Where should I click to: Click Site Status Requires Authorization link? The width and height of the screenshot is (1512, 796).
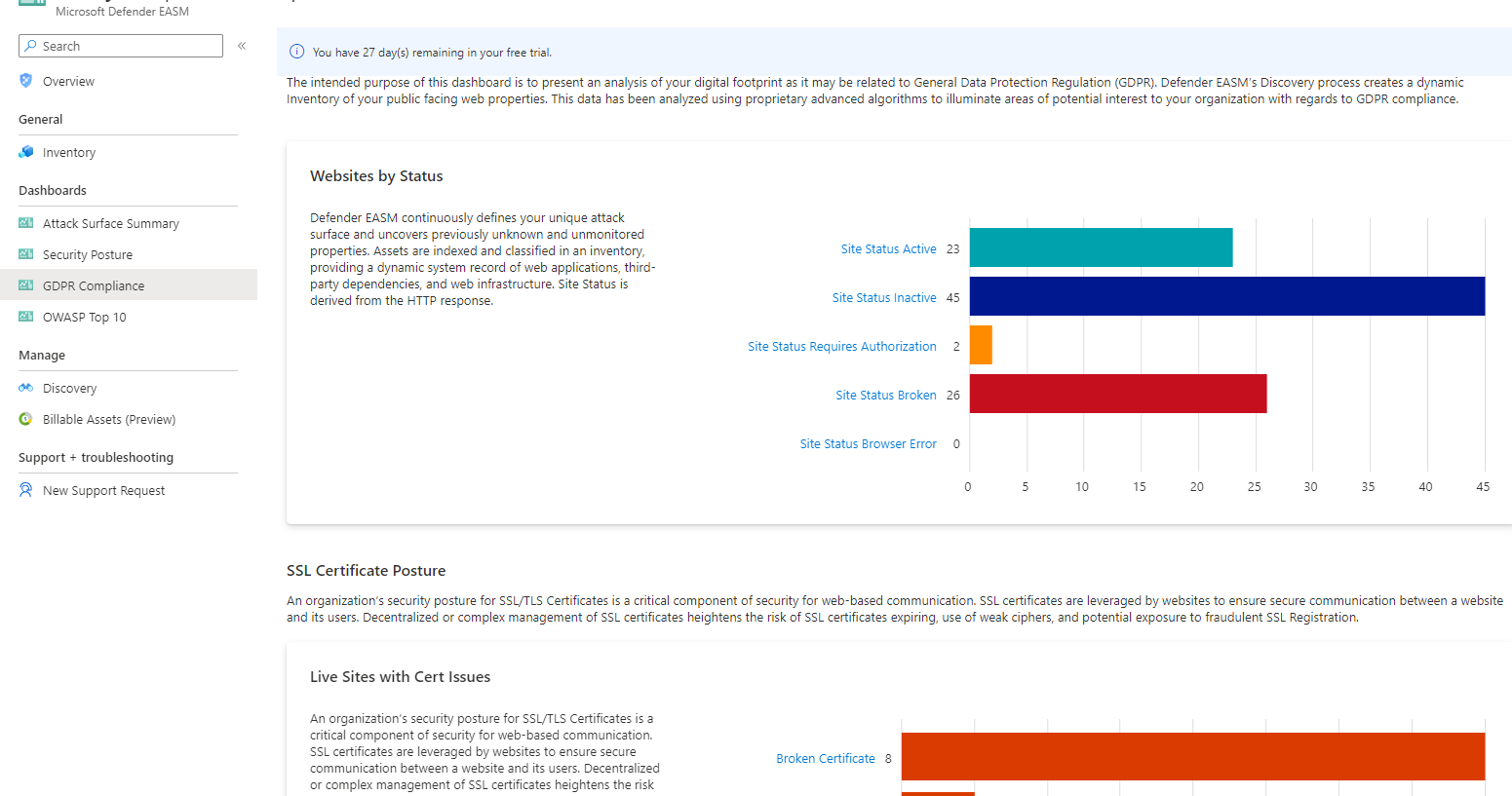(841, 347)
